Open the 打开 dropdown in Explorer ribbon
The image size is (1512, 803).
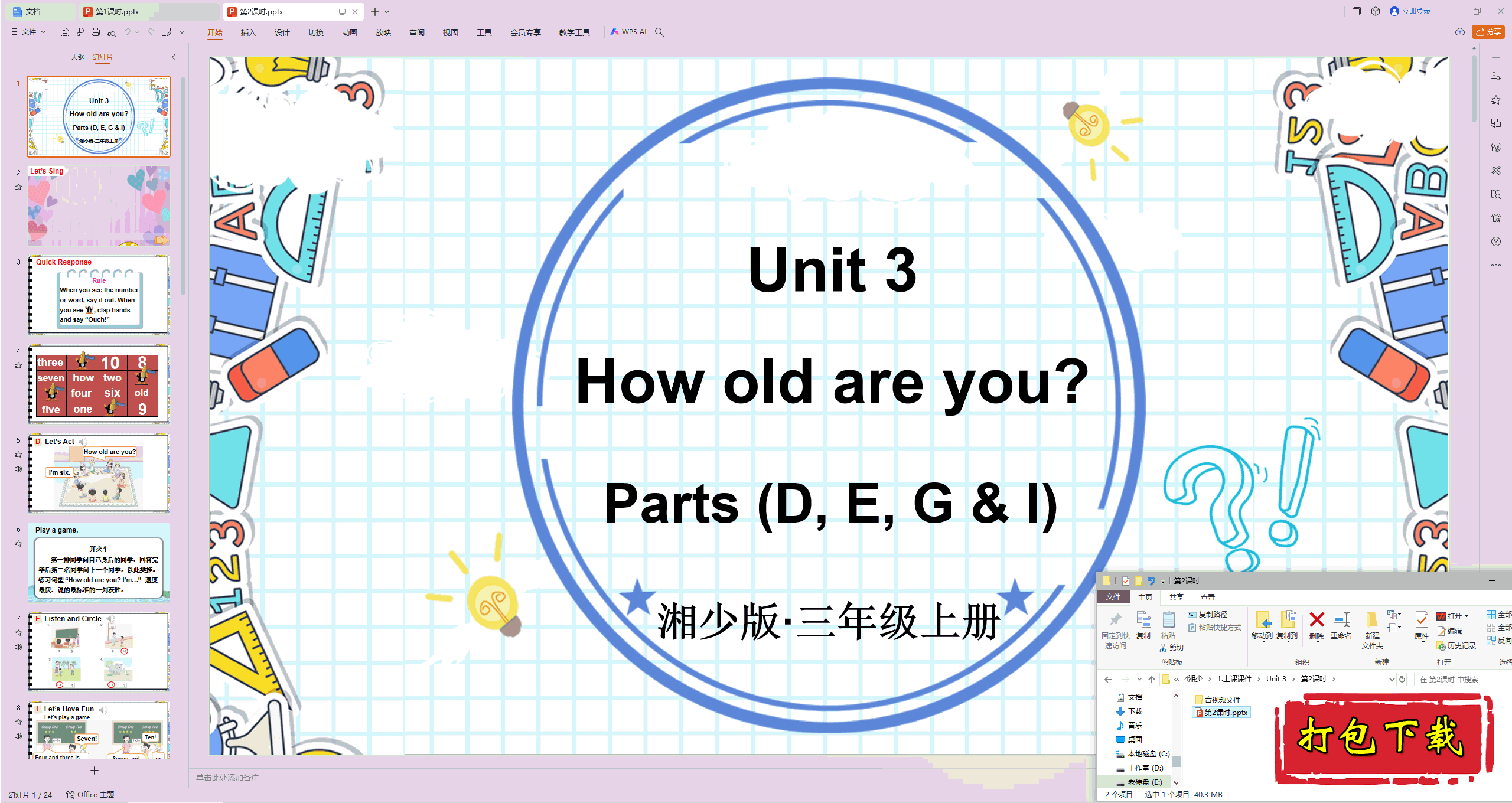tap(1467, 616)
